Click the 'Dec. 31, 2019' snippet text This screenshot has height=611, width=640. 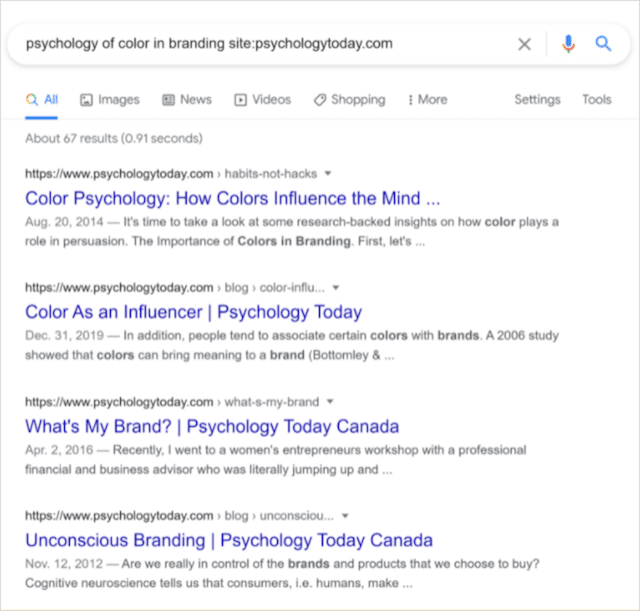point(64,336)
